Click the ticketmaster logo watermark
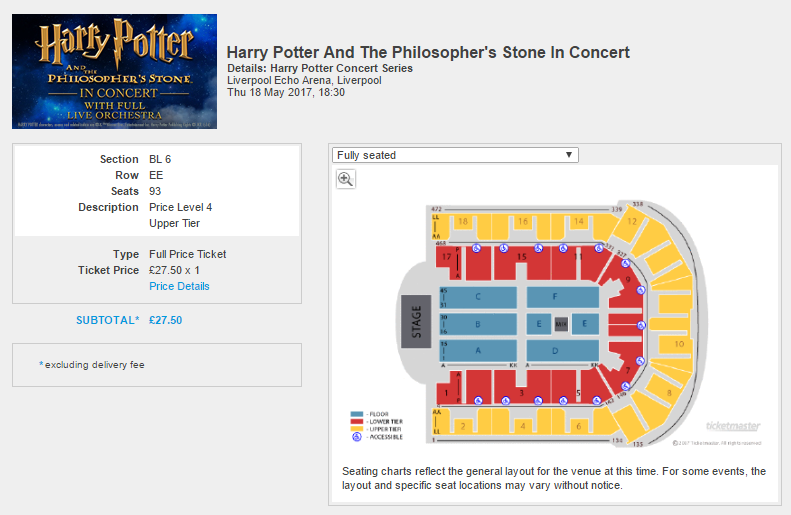The width and height of the screenshot is (791, 515). click(733, 426)
